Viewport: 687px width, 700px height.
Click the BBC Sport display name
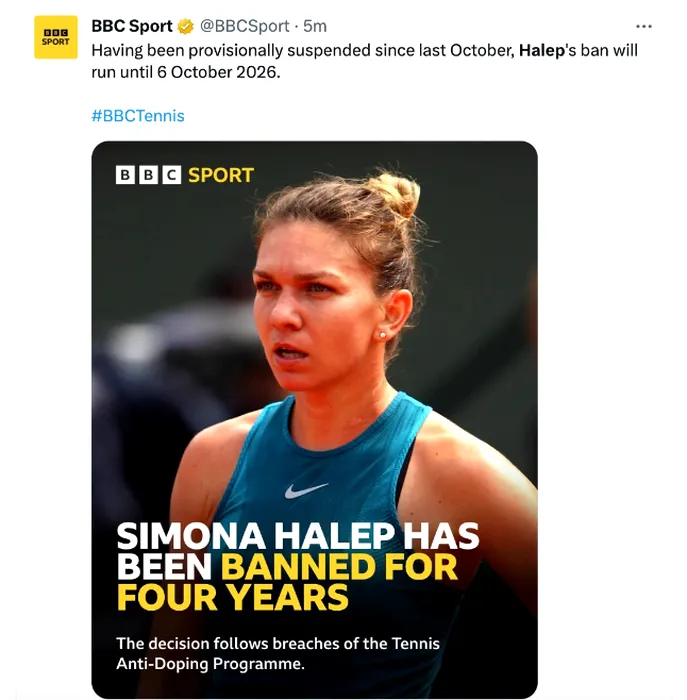(132, 26)
